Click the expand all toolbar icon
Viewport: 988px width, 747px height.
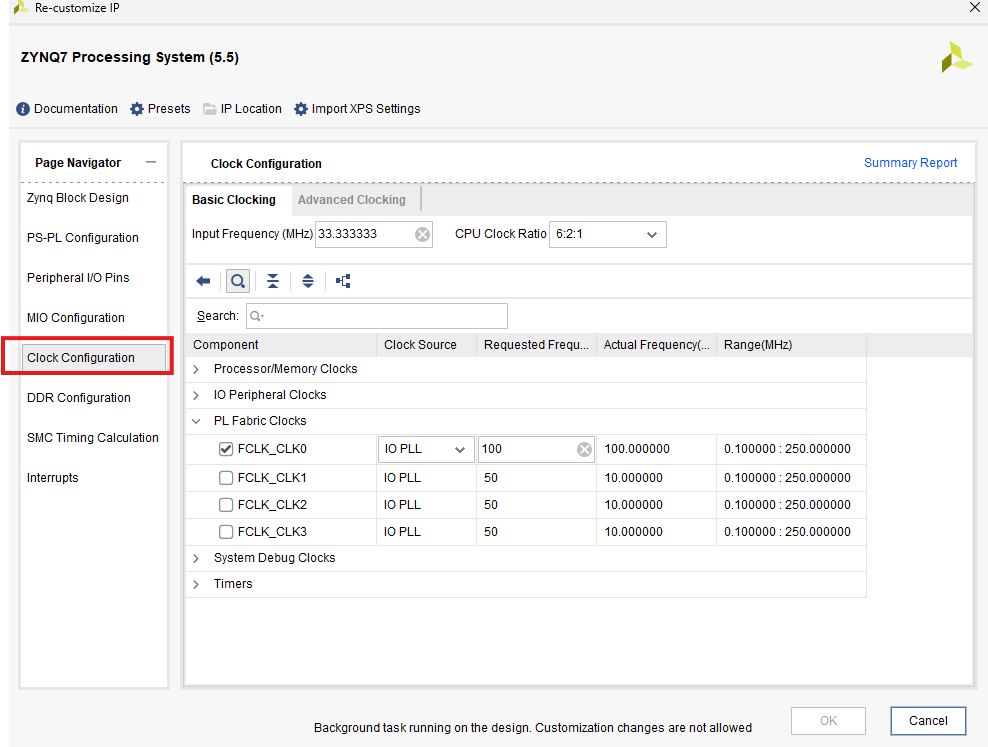coord(307,281)
